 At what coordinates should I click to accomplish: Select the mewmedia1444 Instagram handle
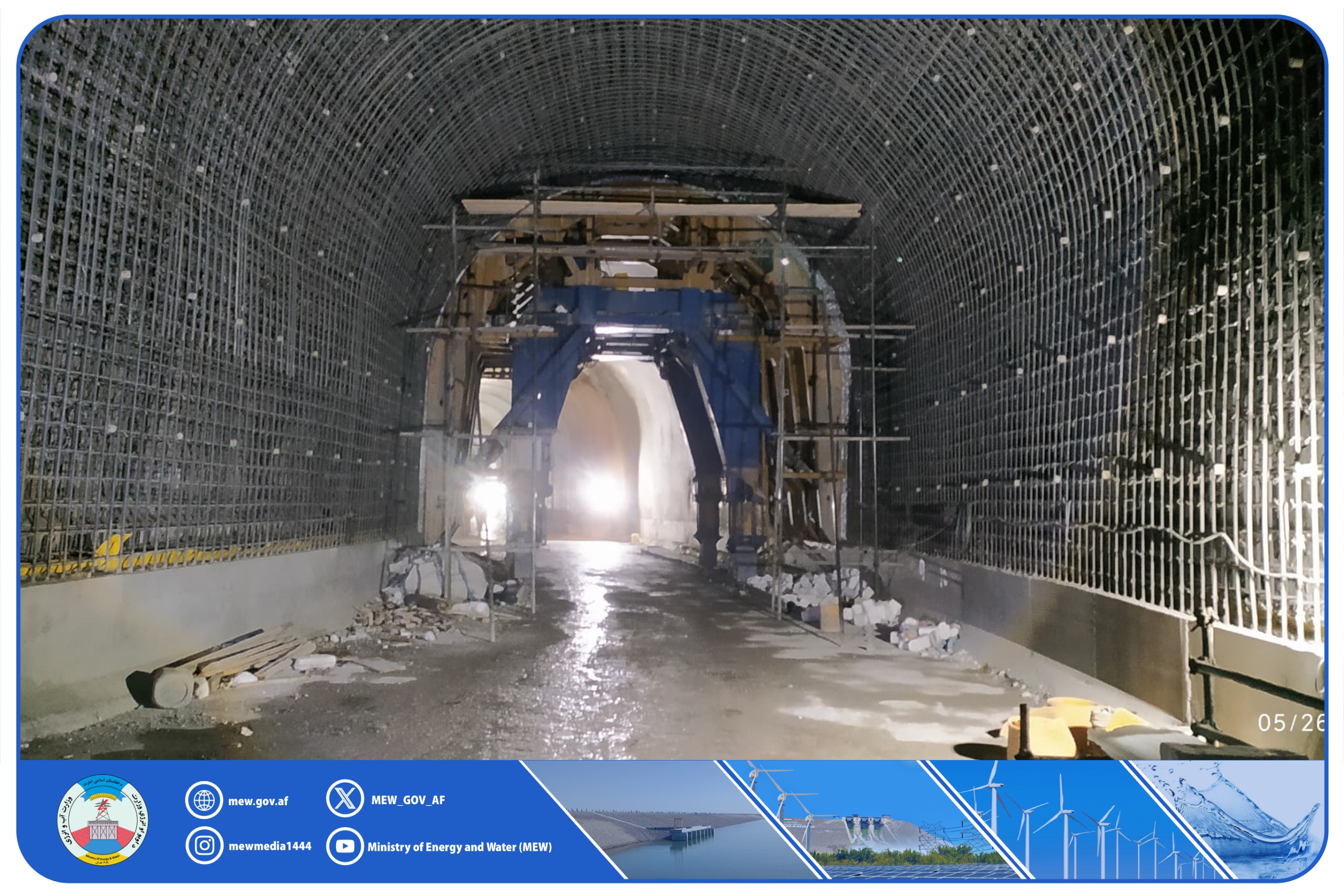click(x=270, y=846)
